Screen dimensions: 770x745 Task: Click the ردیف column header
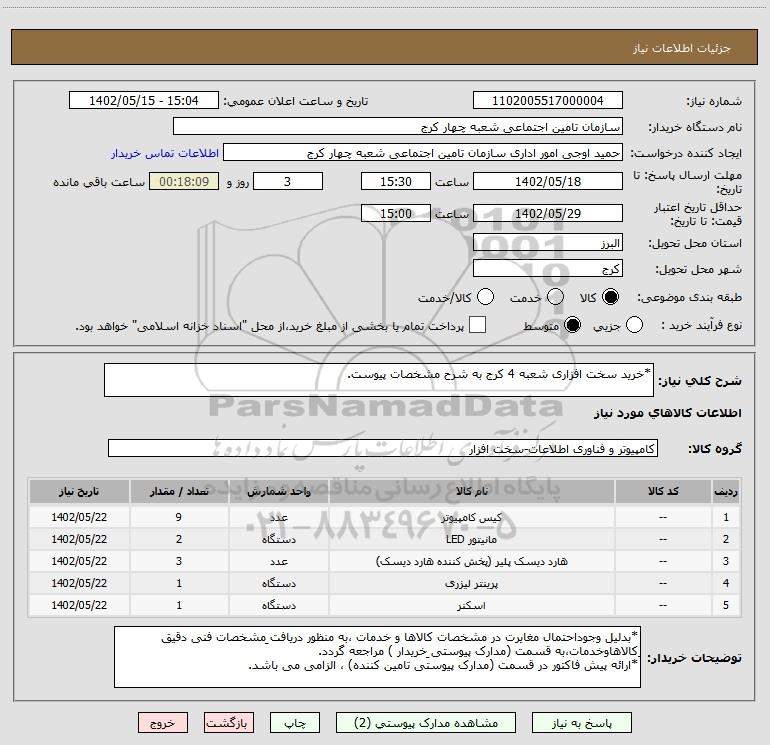click(726, 492)
